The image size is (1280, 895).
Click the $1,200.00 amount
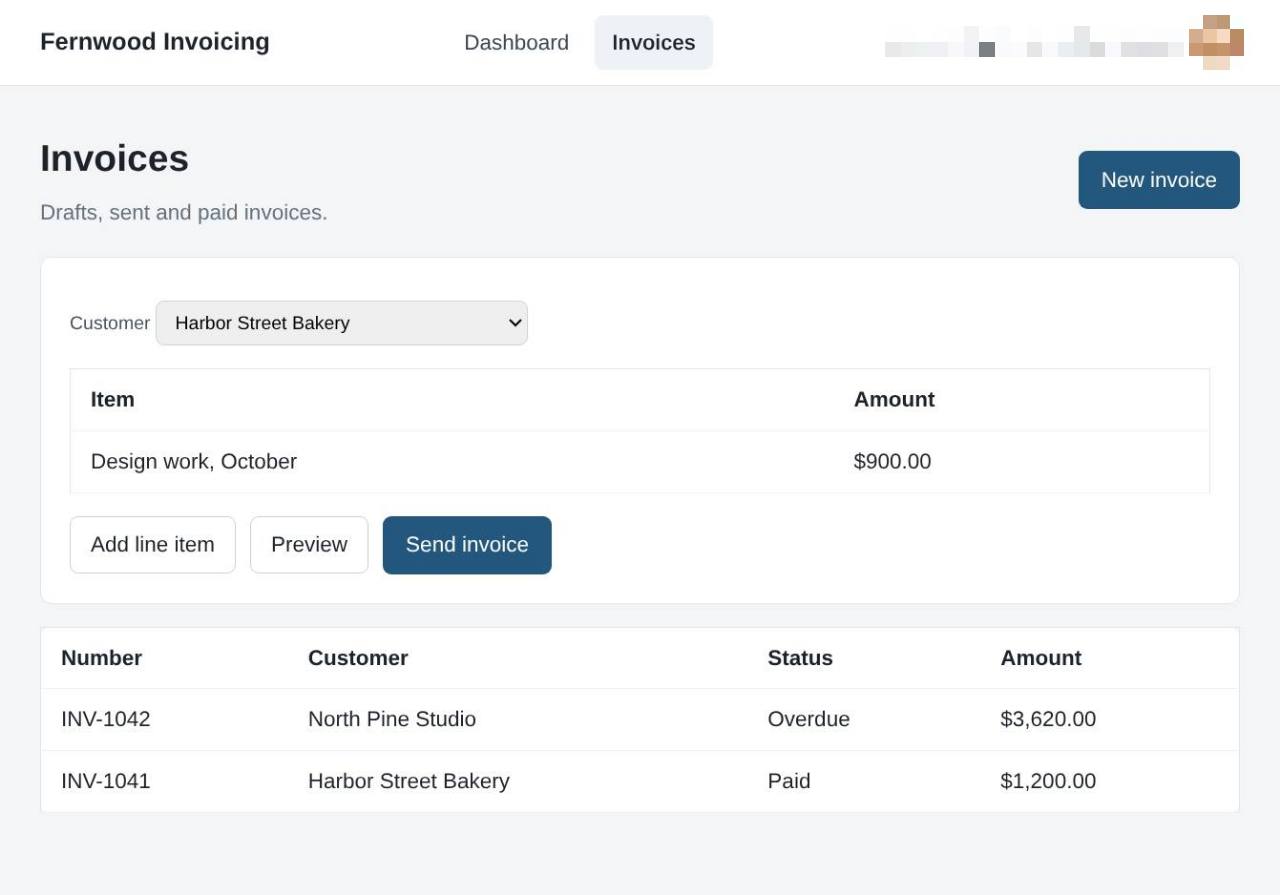coord(1048,781)
